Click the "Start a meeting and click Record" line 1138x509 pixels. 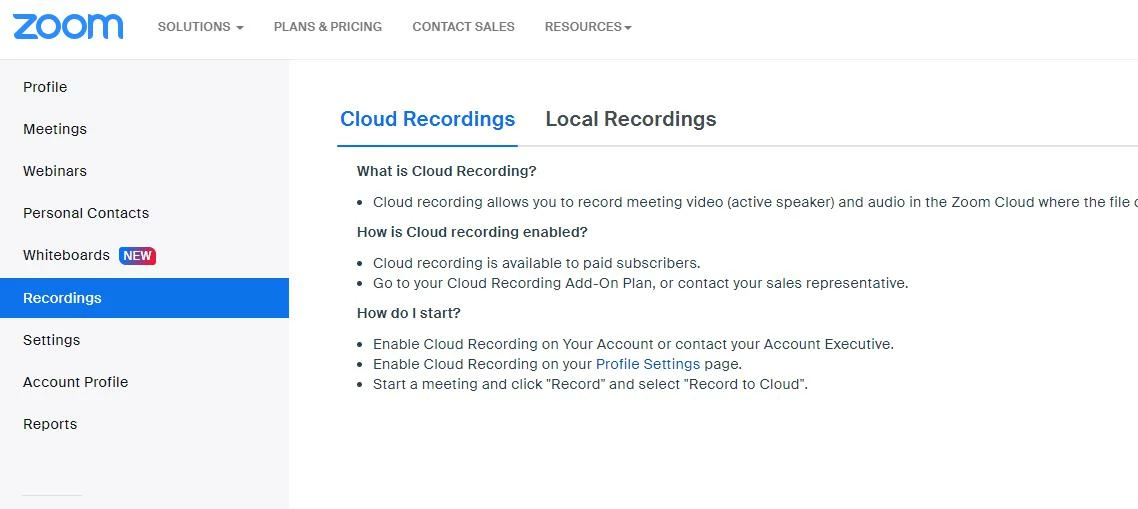click(590, 384)
